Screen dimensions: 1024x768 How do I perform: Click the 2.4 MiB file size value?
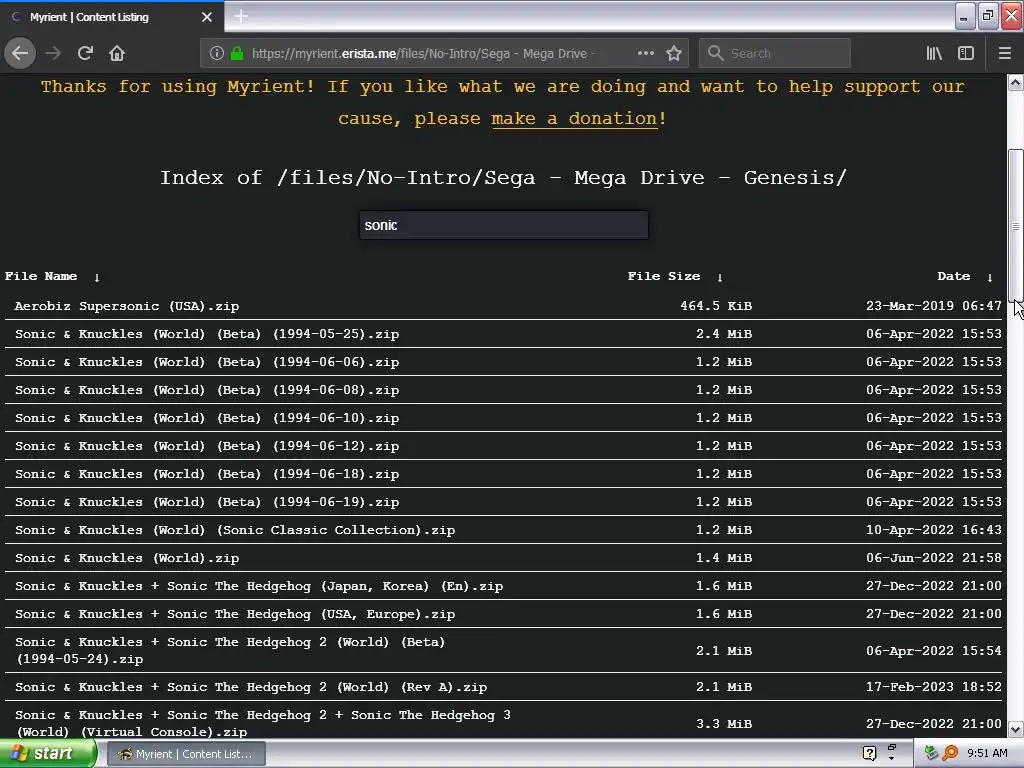click(x=724, y=334)
